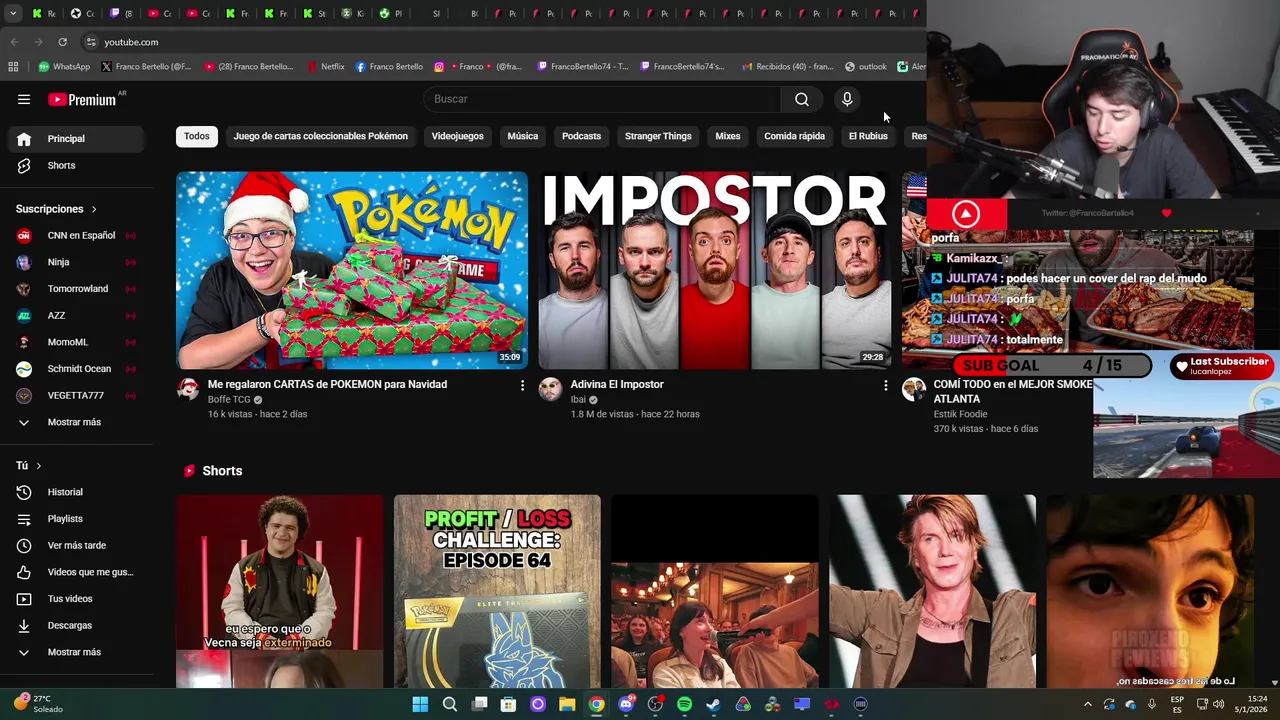Viewport: 1280px width, 720px height.
Task: Click the VEGETTA777 channel avatar
Action: (24, 395)
